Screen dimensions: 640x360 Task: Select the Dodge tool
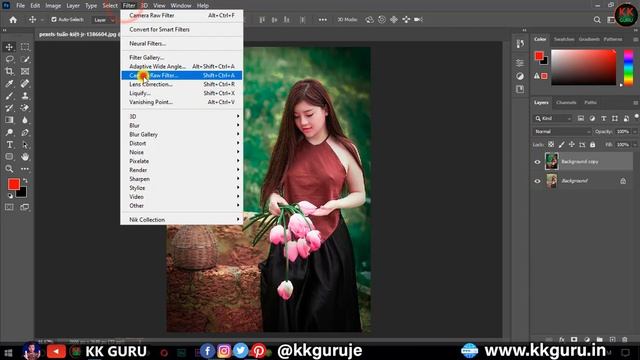pyautogui.click(x=9, y=132)
